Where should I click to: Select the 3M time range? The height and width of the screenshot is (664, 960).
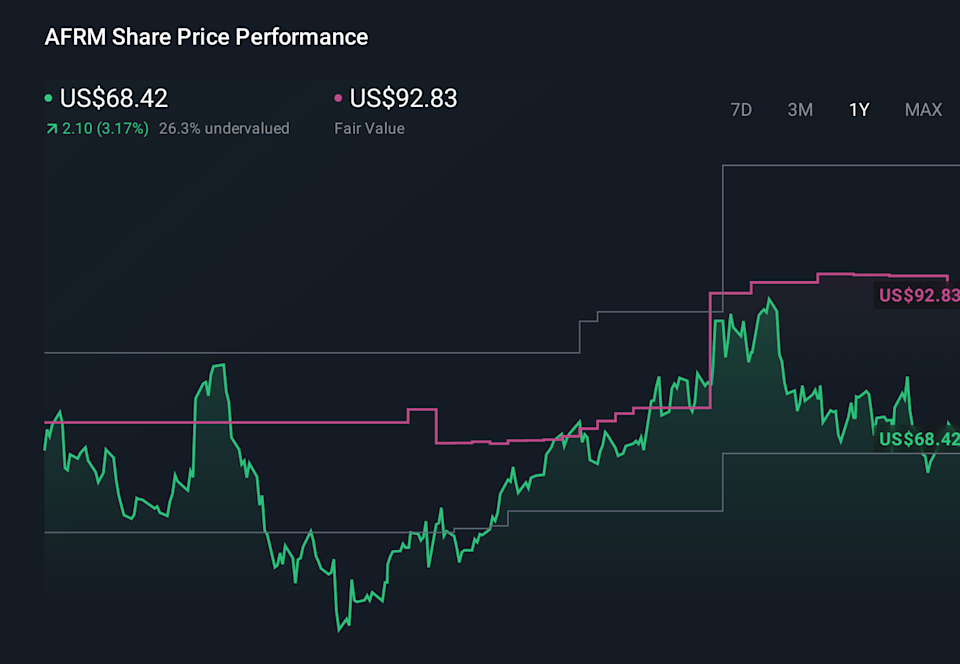pos(800,110)
